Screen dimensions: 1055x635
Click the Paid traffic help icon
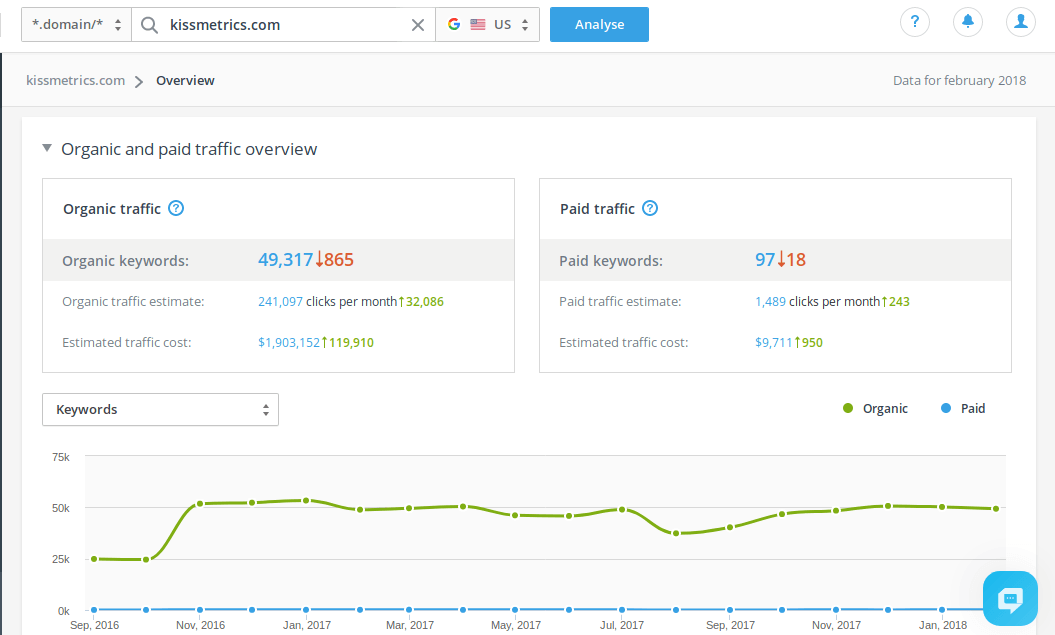pos(650,209)
